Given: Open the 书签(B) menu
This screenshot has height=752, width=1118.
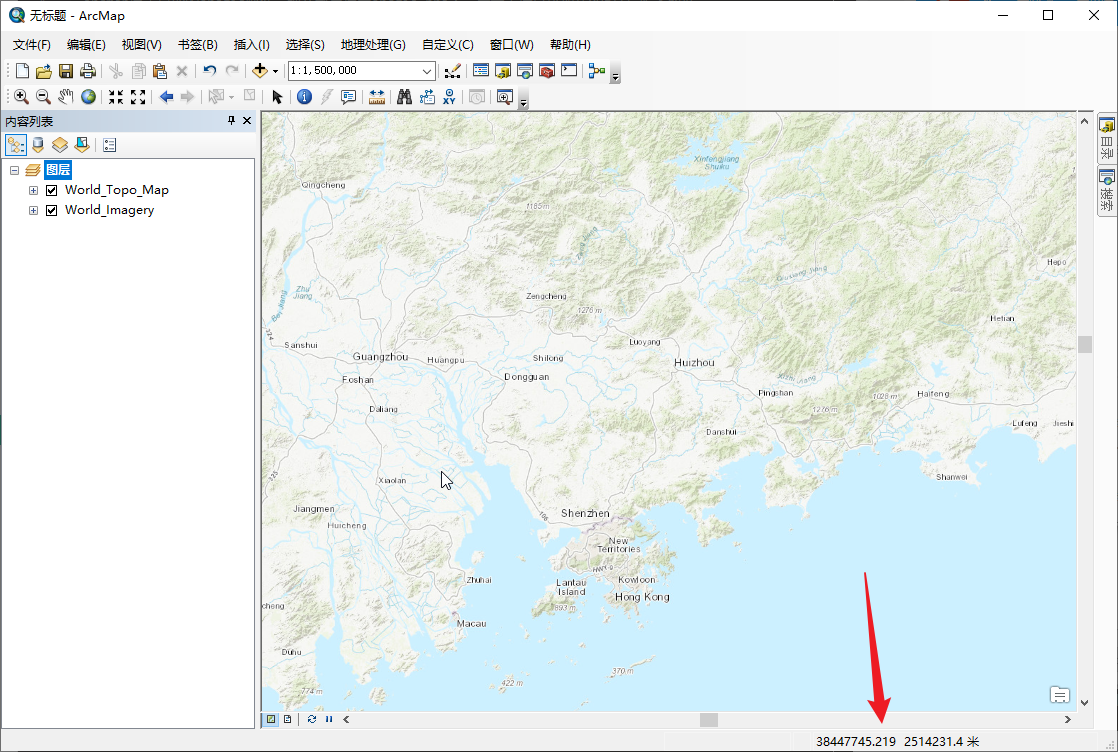Looking at the screenshot, I should tap(197, 45).
